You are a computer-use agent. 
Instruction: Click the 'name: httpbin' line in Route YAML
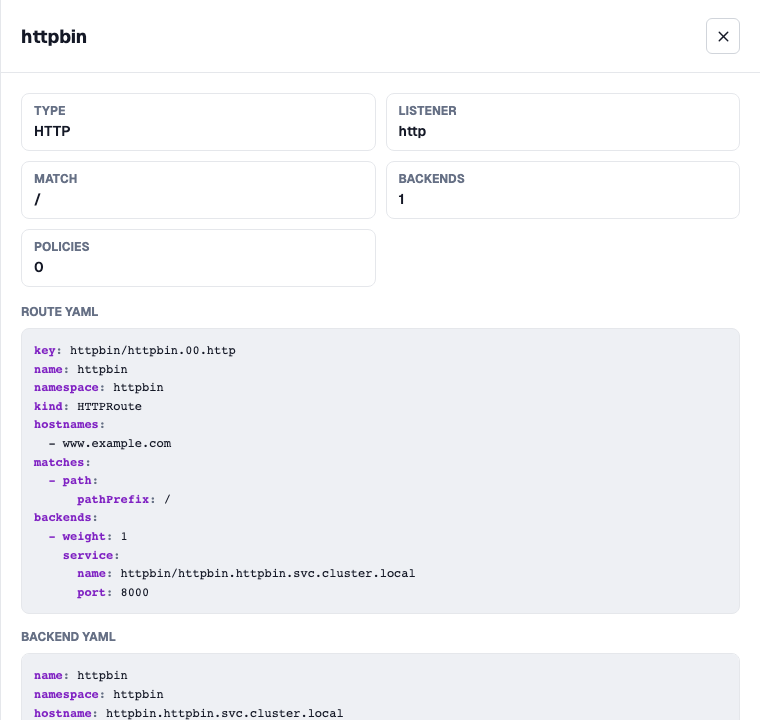[81, 369]
